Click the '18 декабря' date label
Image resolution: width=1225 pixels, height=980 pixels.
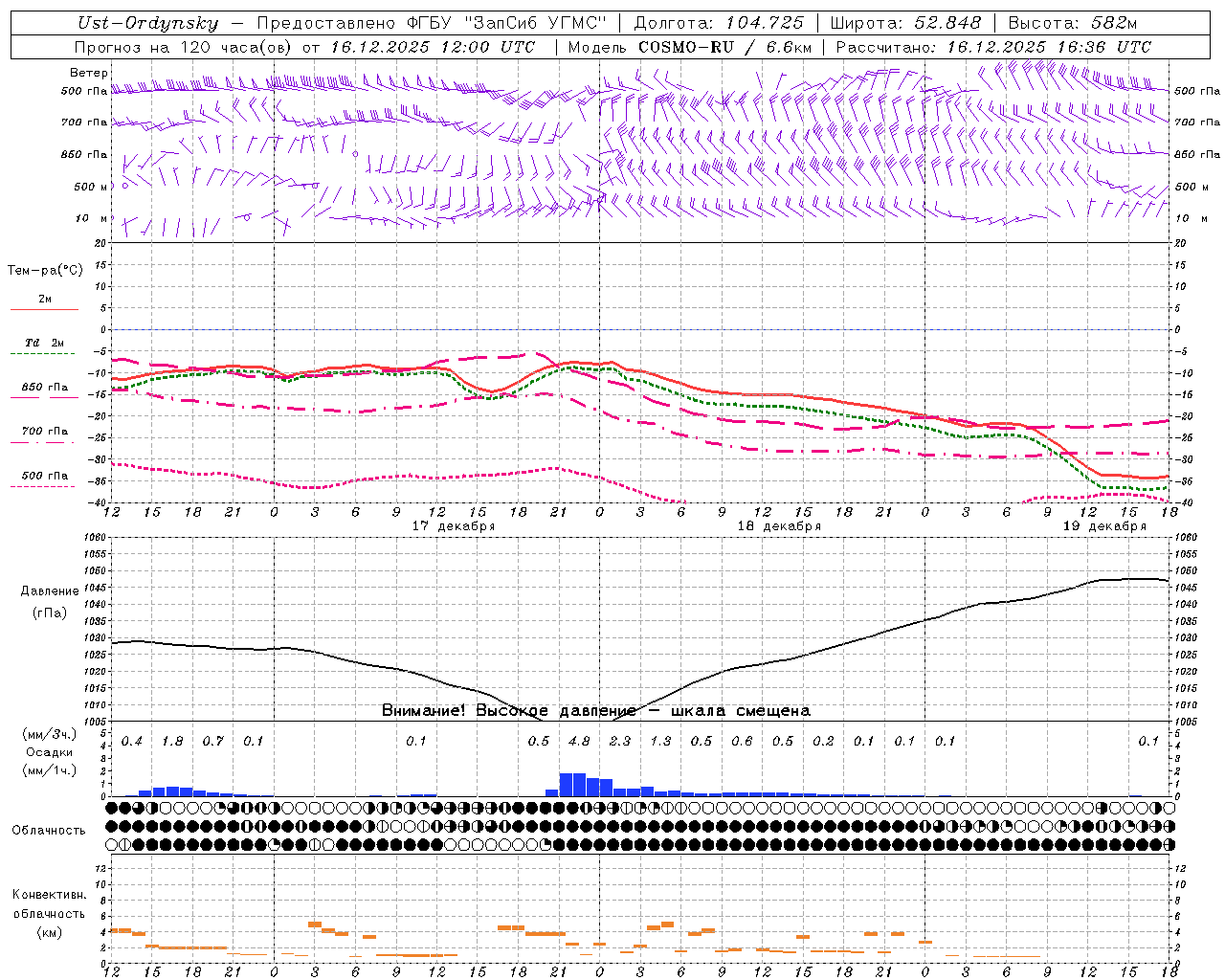779,526
